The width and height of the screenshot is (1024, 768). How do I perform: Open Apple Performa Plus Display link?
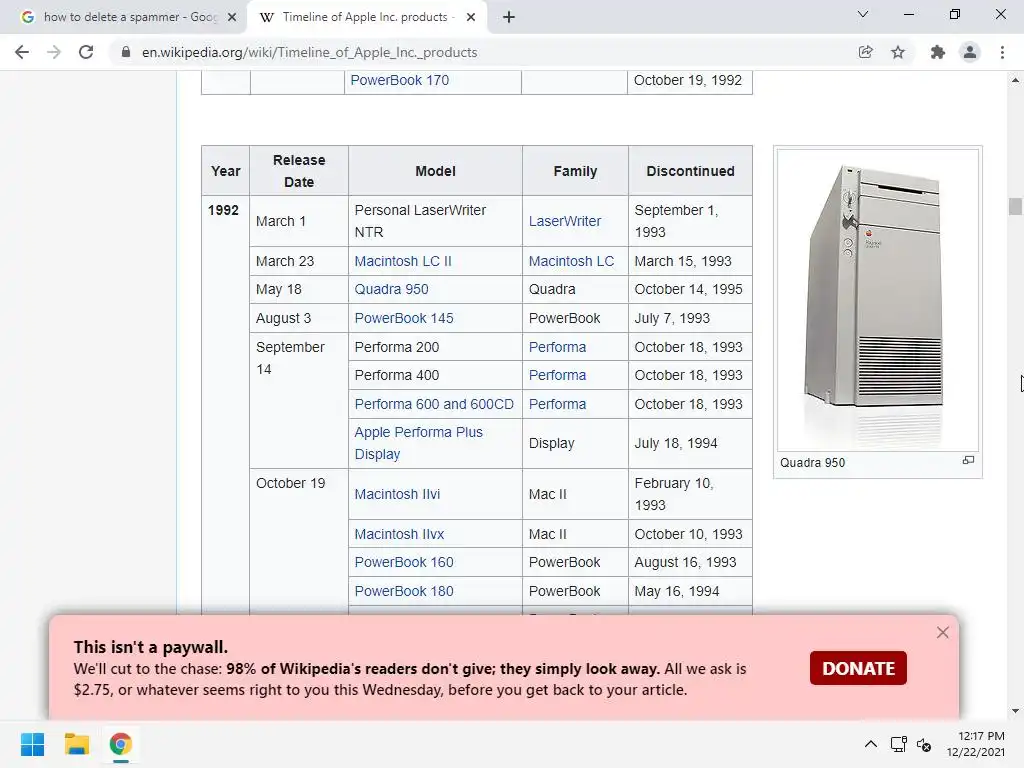[x=419, y=443]
